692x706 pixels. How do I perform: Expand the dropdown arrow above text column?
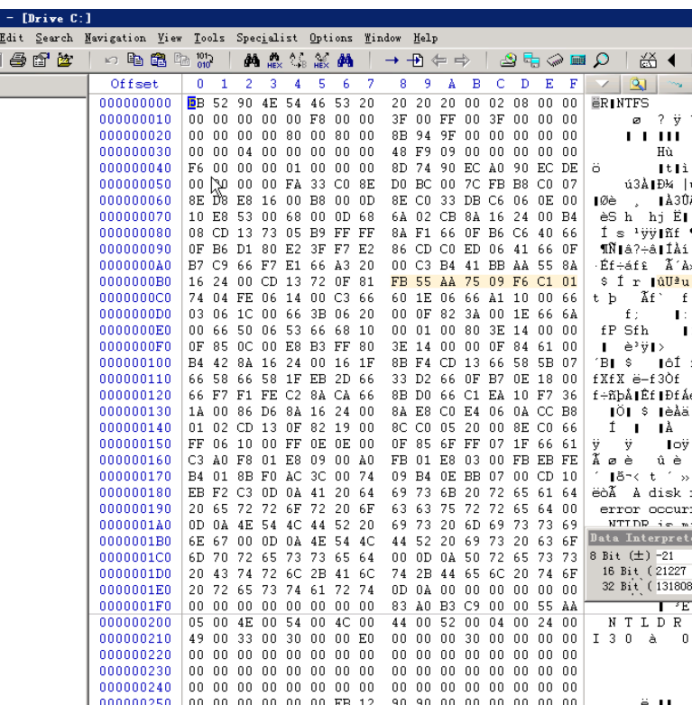[x=602, y=84]
